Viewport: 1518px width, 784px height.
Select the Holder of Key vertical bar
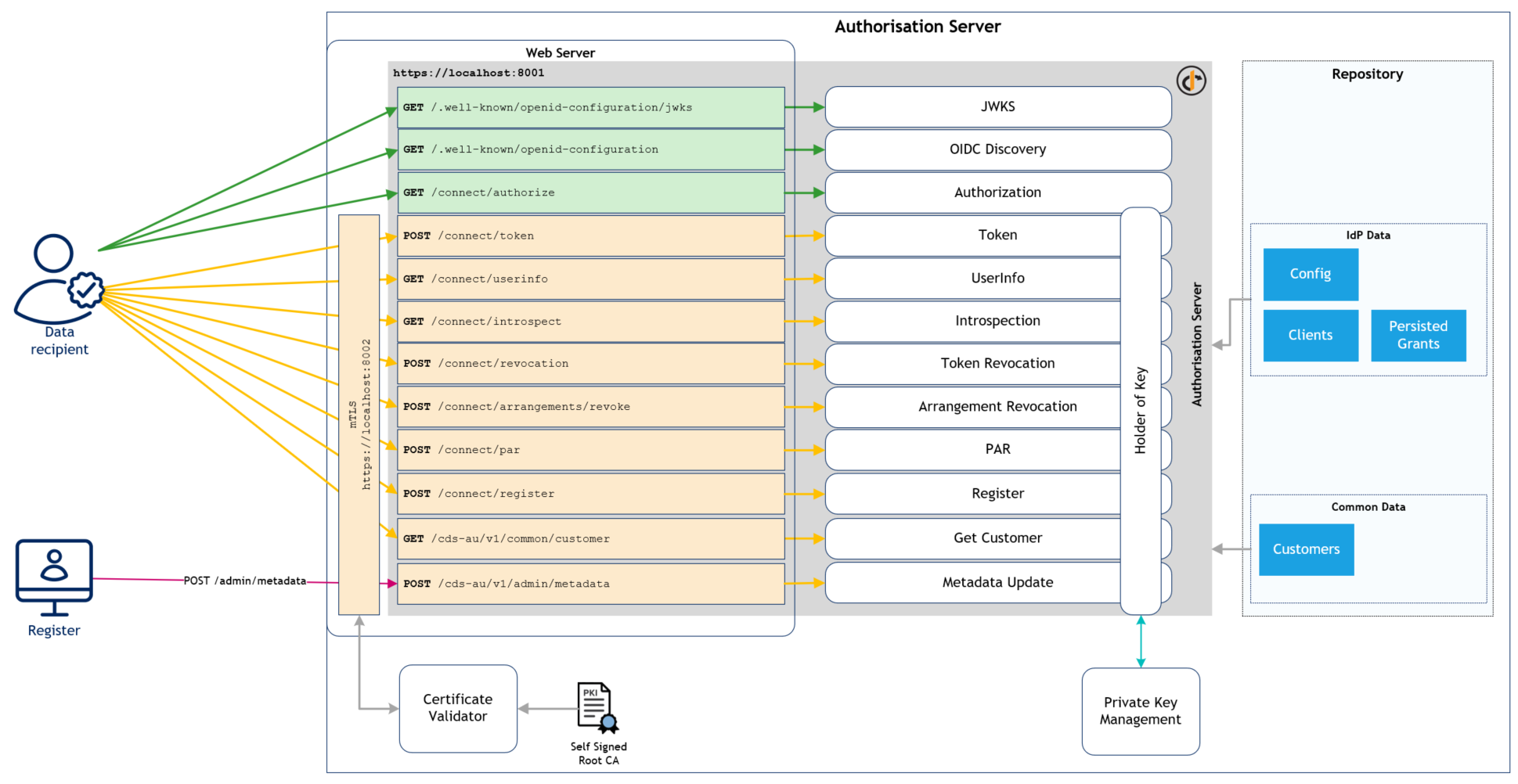point(1140,411)
